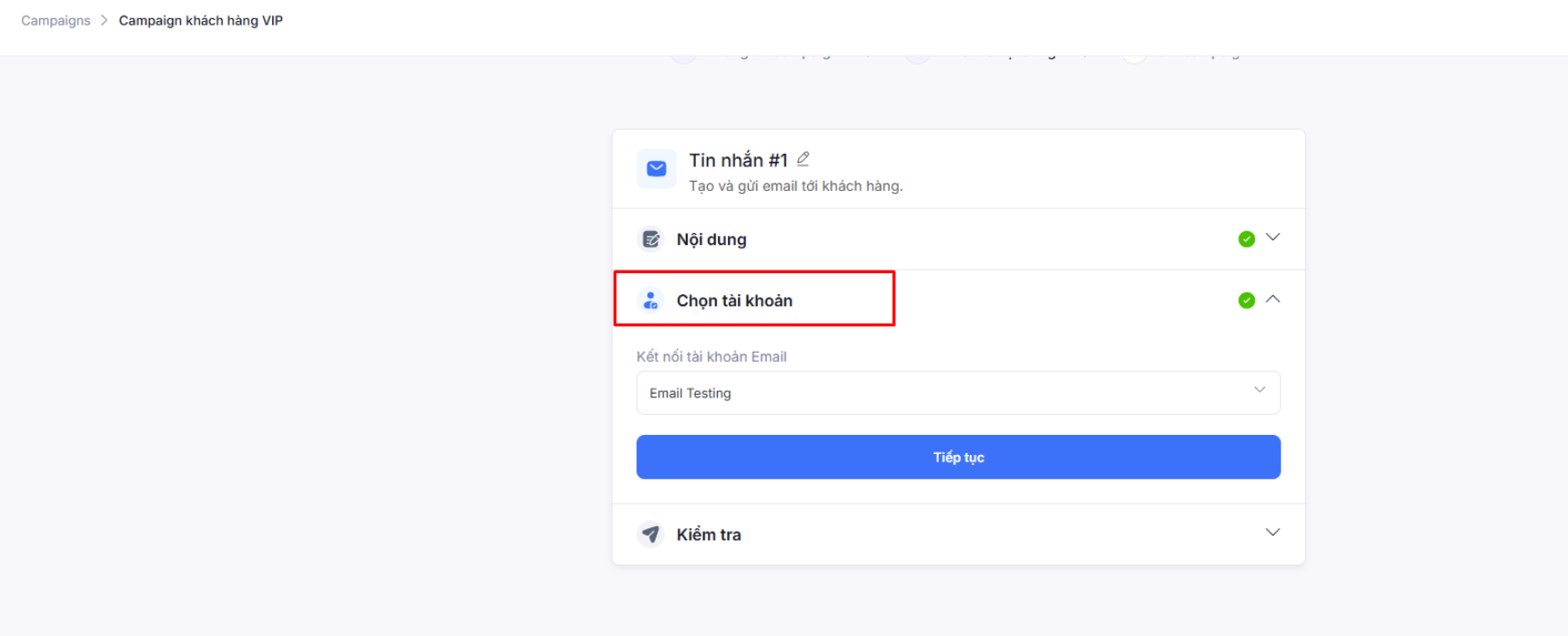Click the green checkmark on Chọn tài khoản row
The image size is (1568, 636).
[1246, 301]
